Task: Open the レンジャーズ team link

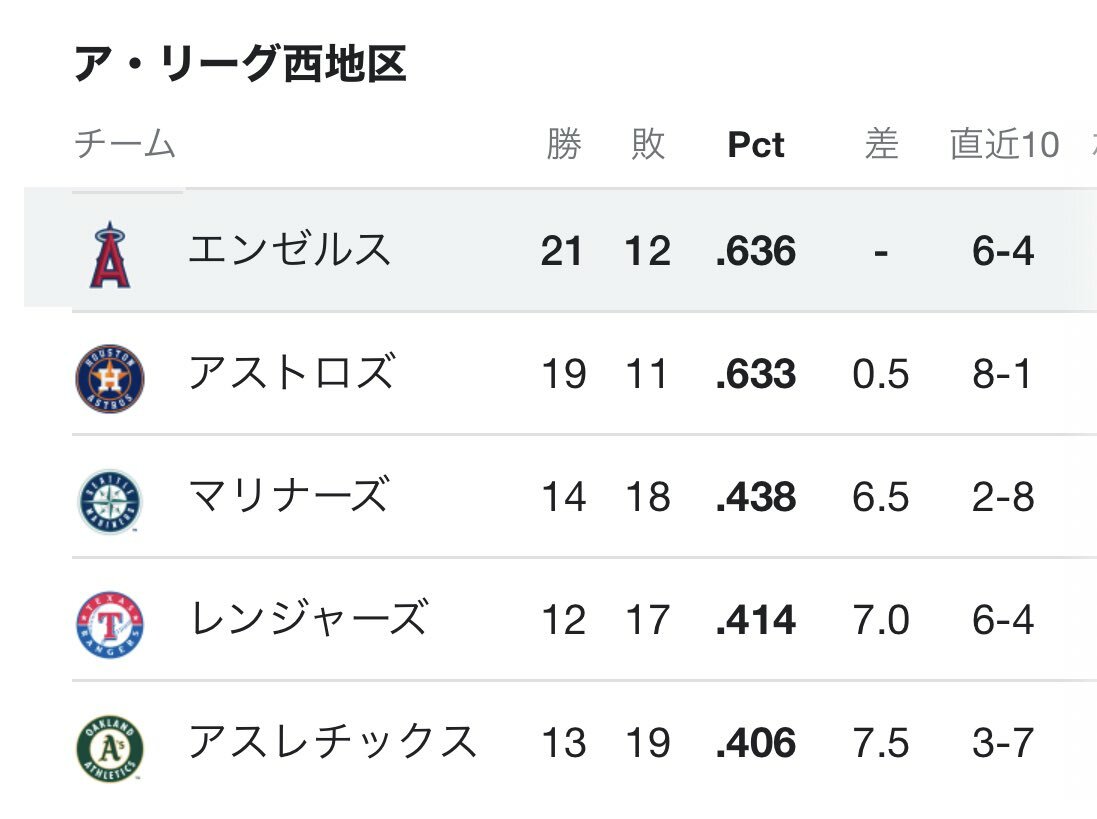Action: [309, 618]
